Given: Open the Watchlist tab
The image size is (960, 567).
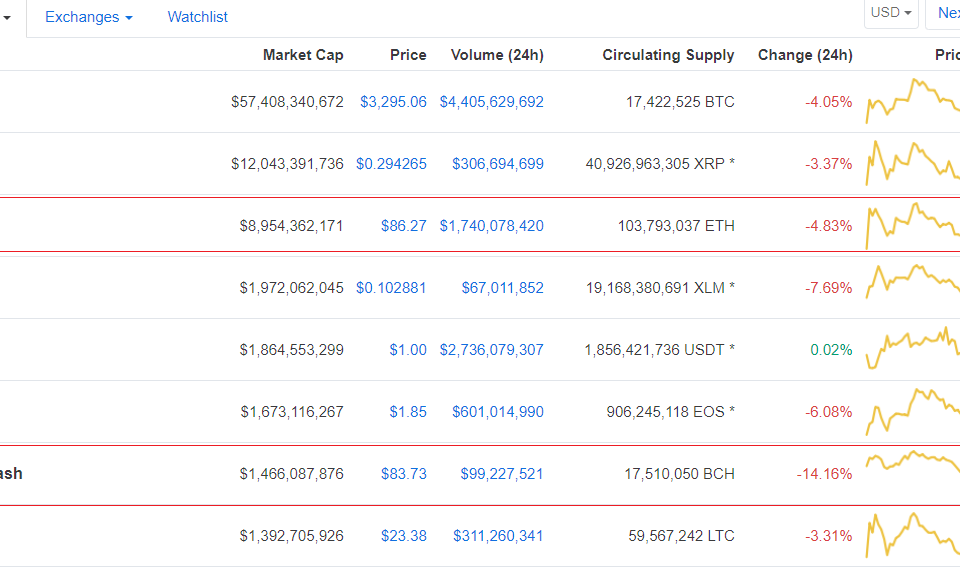Looking at the screenshot, I should [197, 17].
